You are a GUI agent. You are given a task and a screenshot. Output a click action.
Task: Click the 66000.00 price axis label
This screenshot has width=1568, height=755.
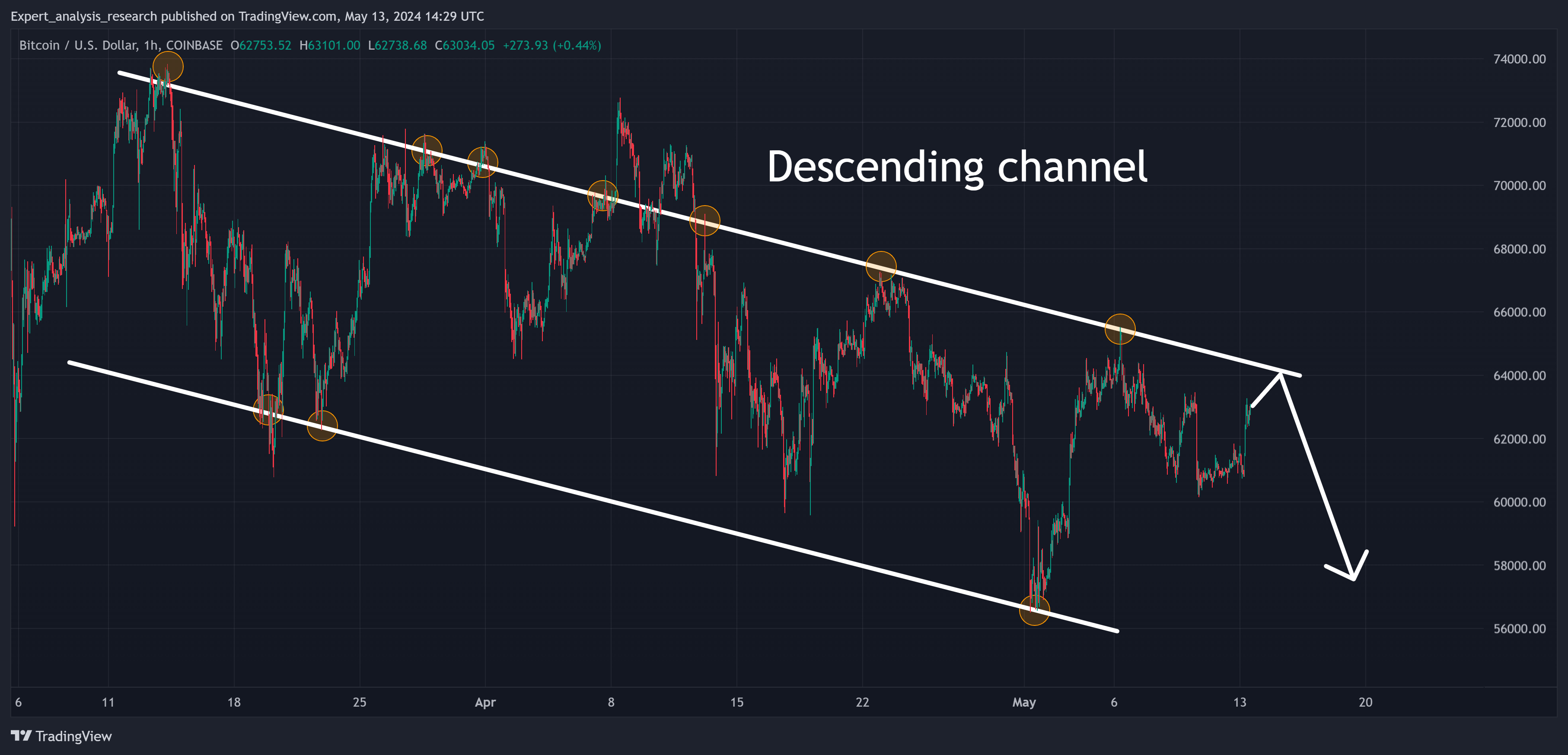[1519, 312]
